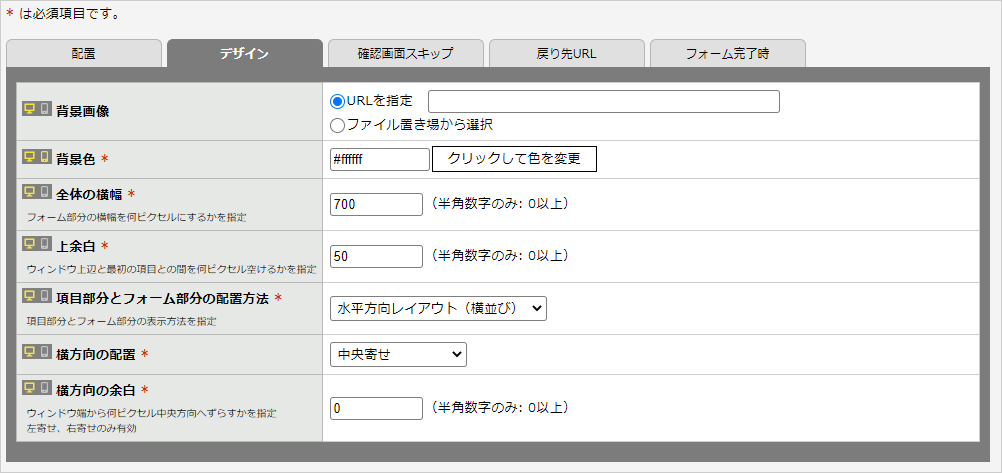Switch to the 配置 tab
The height and width of the screenshot is (473, 1002).
click(84, 53)
